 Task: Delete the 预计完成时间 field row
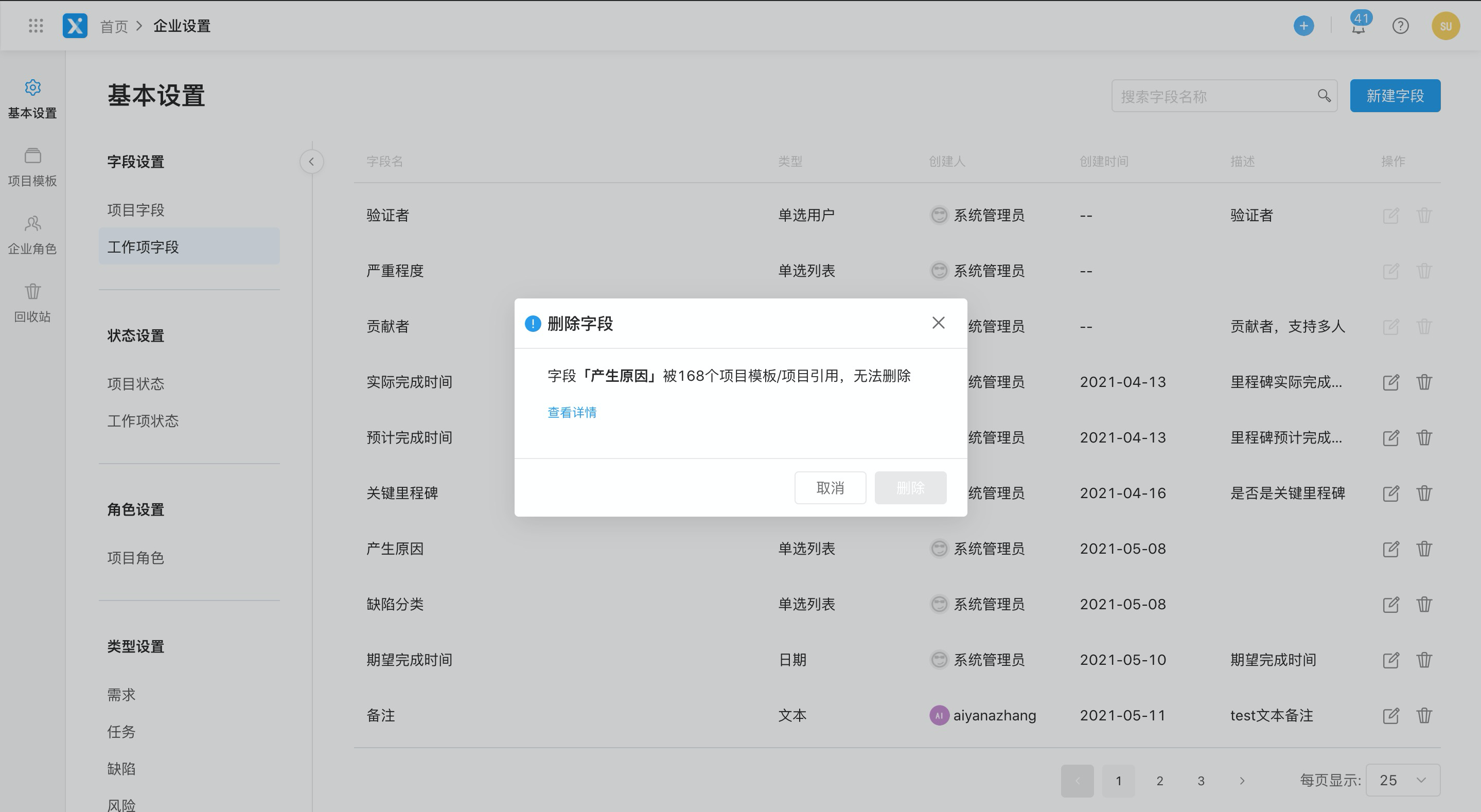pos(1424,437)
